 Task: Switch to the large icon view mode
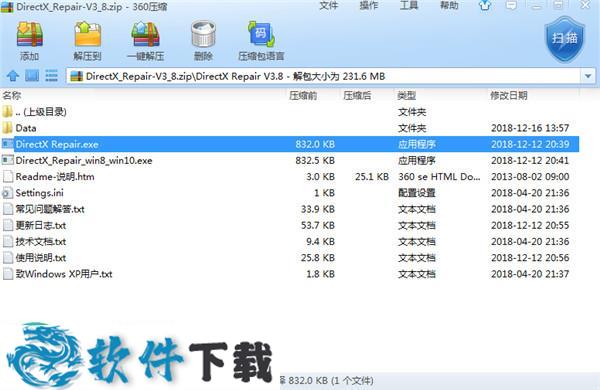pos(32,76)
